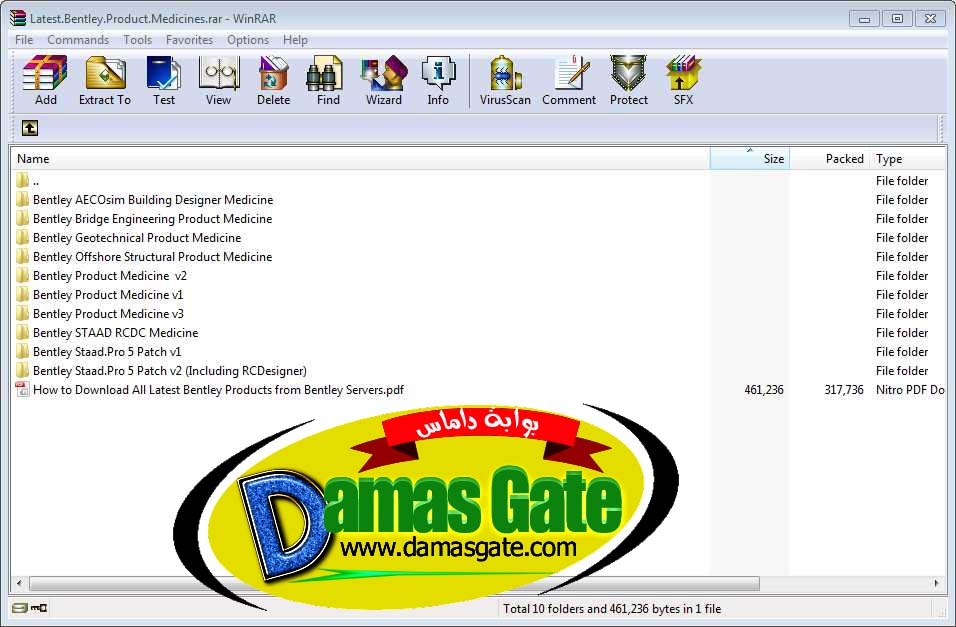This screenshot has height=627, width=956.
Task: Click the horizontal scrollbar left arrow
Action: point(19,583)
